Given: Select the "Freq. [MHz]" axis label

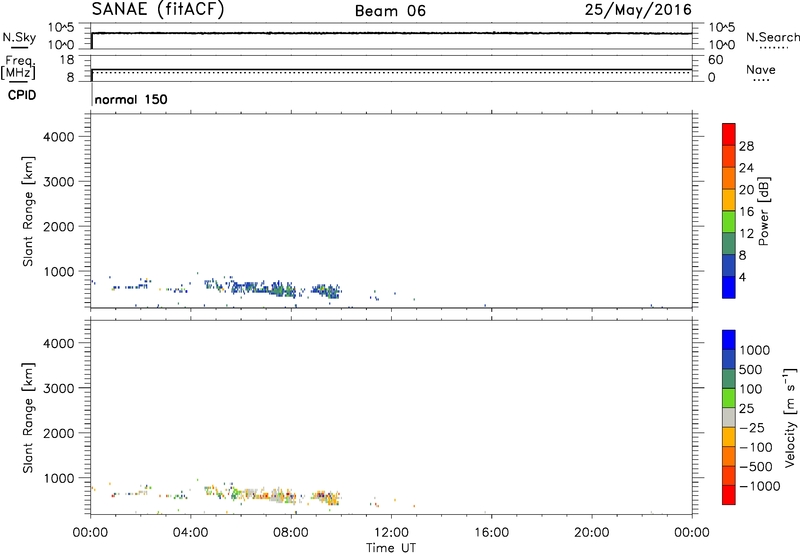Looking at the screenshot, I should pos(18,67).
